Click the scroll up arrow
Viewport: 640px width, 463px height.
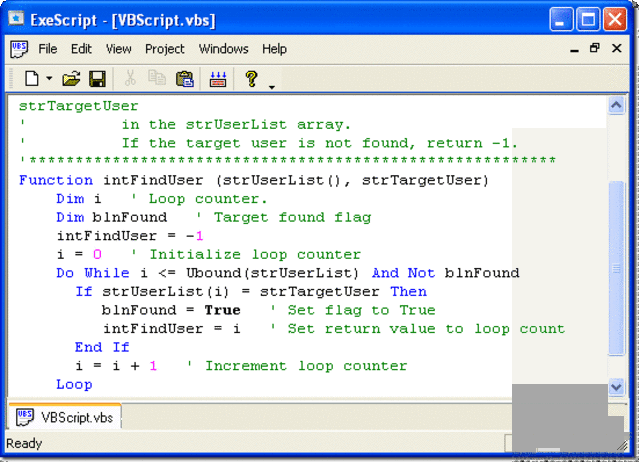click(616, 105)
